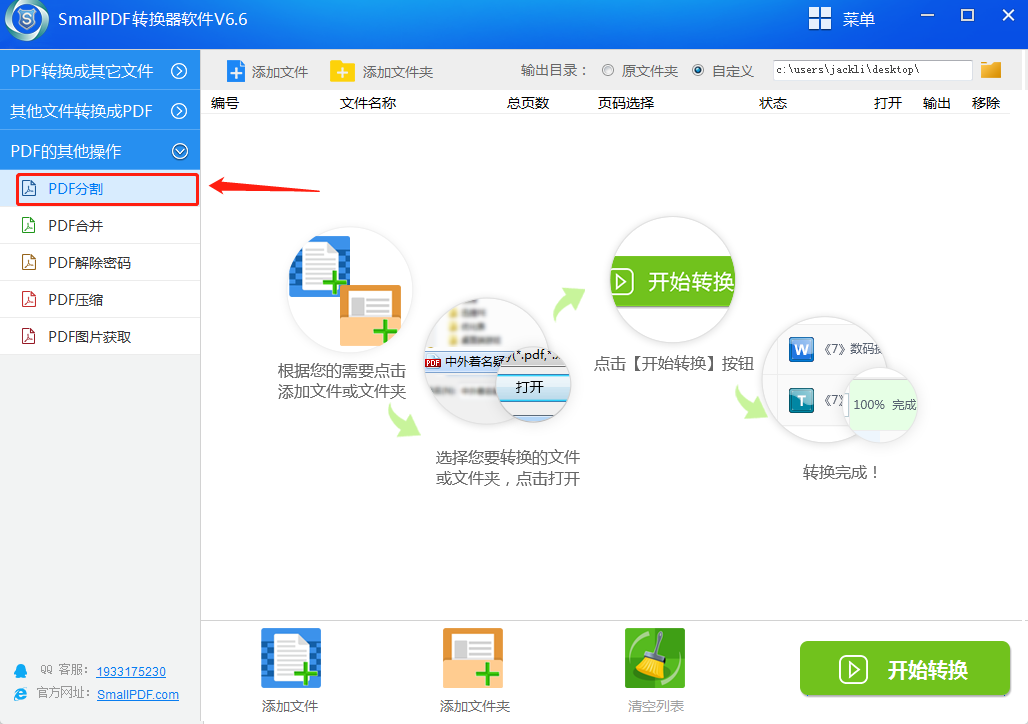
Task: Choose PDF压缩 from the sidebar
Action: [x=76, y=300]
